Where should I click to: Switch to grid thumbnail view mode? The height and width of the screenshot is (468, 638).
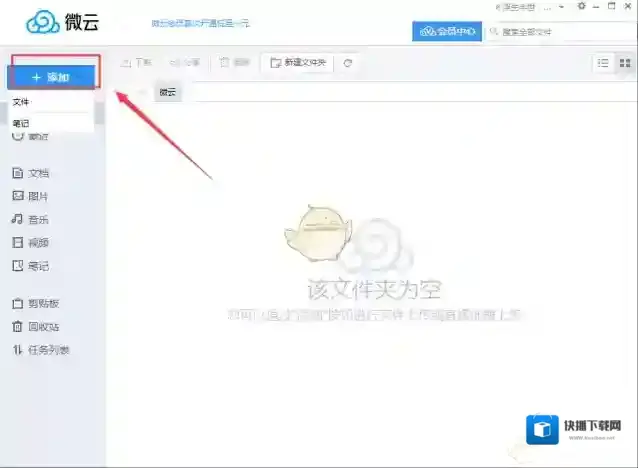coord(625,63)
